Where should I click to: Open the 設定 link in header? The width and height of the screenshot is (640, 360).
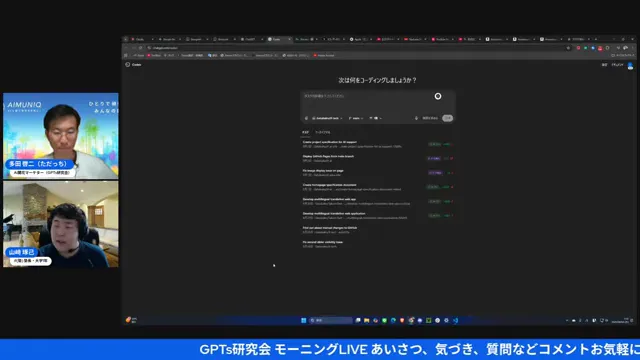tap(604, 65)
